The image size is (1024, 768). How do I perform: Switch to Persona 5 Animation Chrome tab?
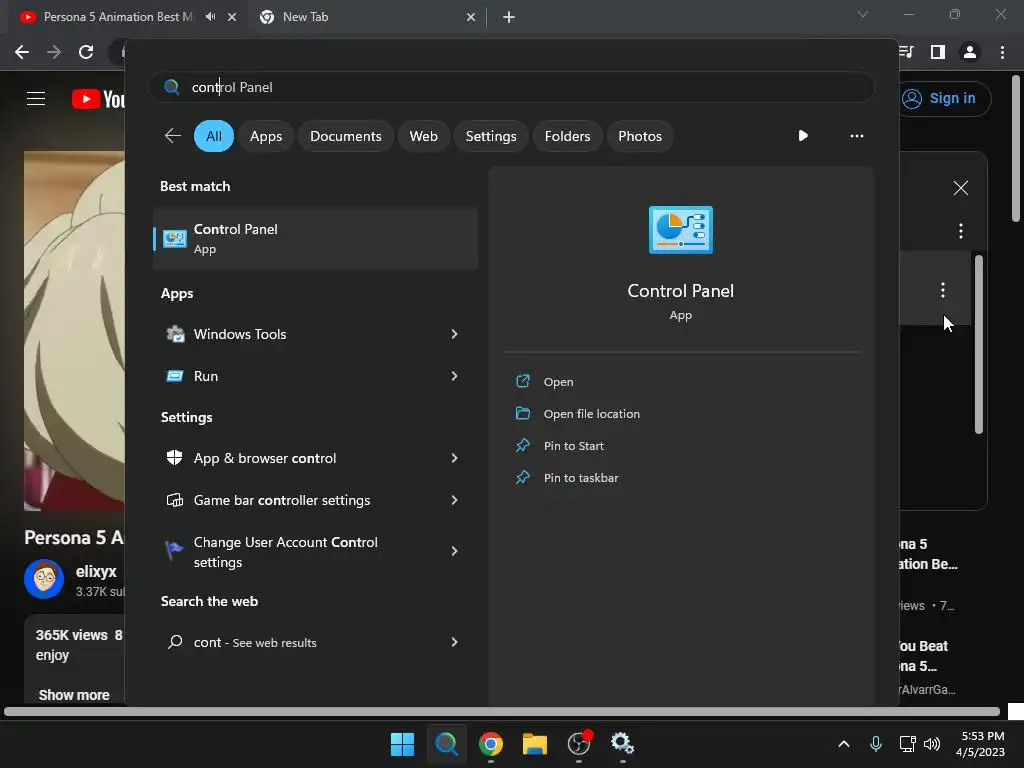click(x=118, y=17)
